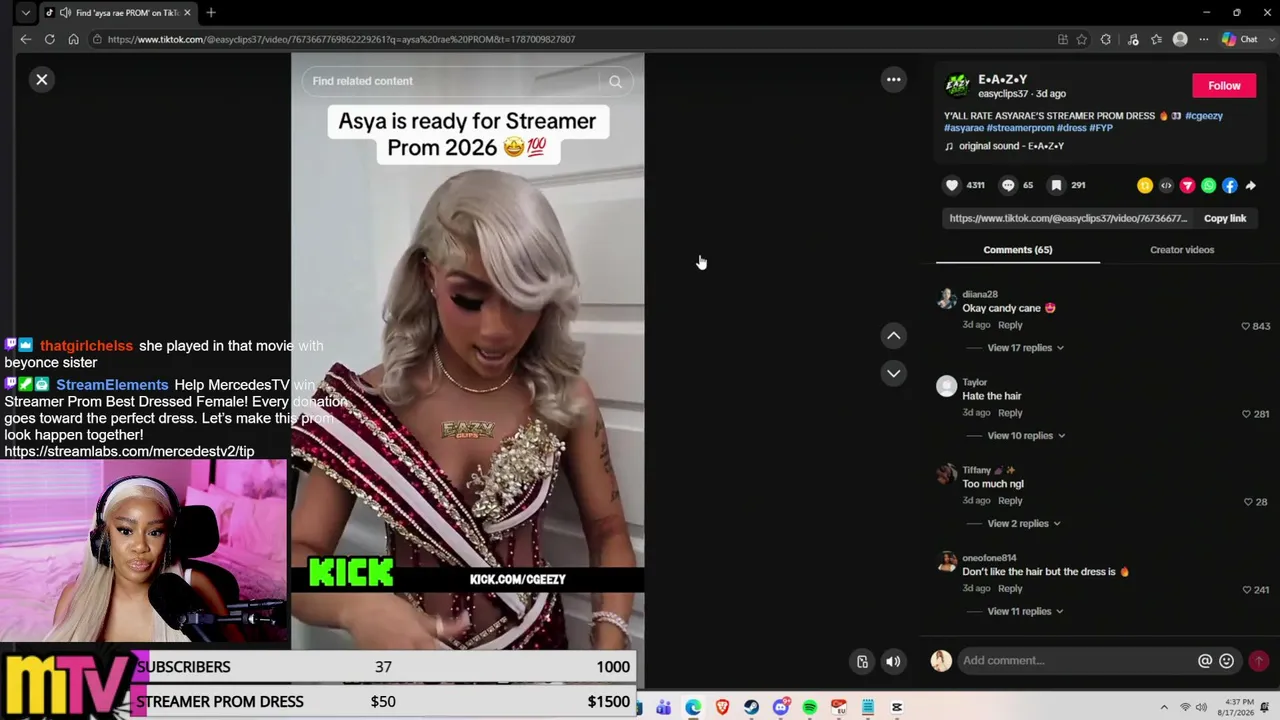Open the streamlabs.com/mercedestv2/tip link

point(129,451)
